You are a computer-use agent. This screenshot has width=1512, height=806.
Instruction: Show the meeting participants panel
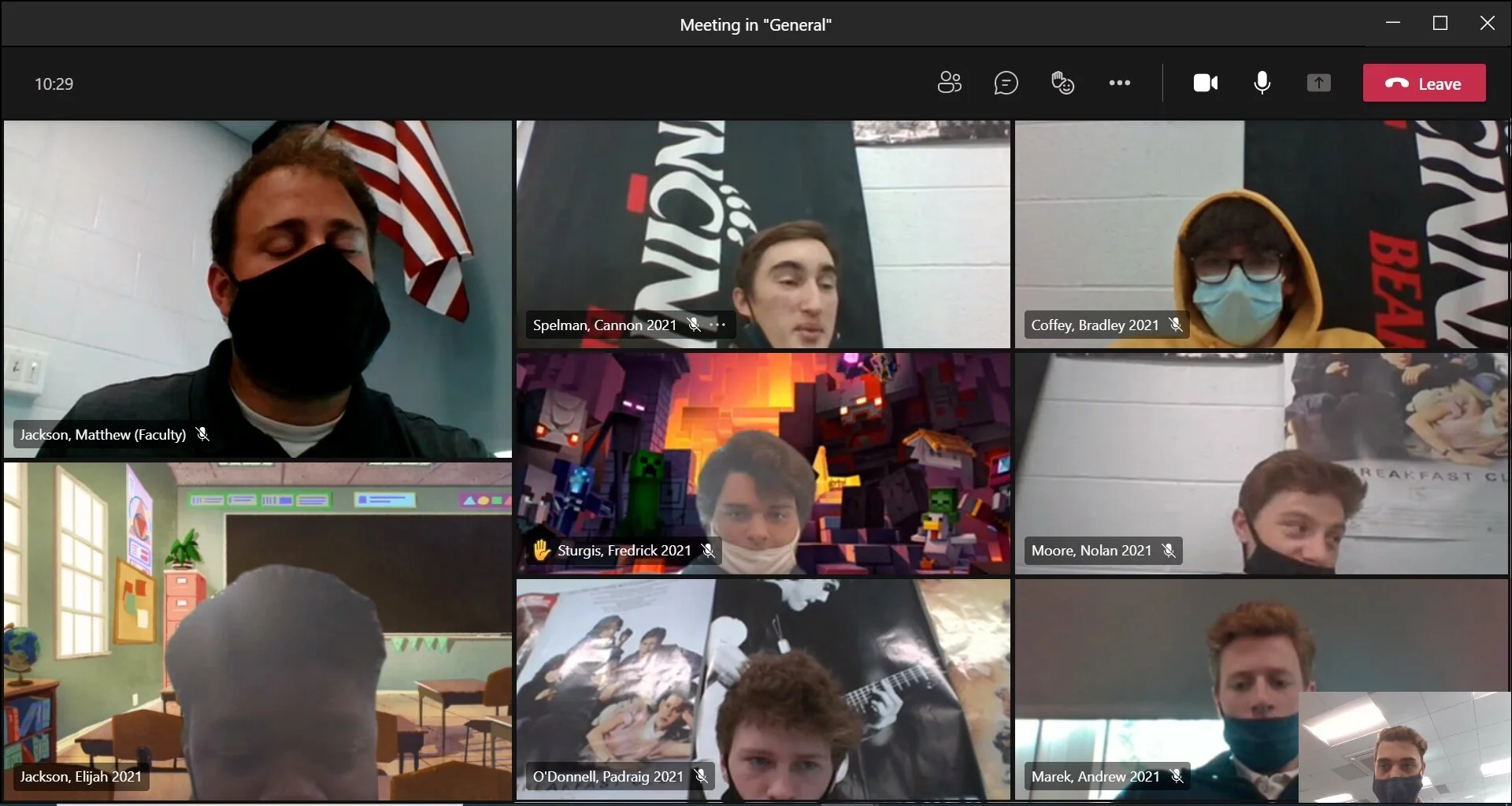[x=949, y=83]
